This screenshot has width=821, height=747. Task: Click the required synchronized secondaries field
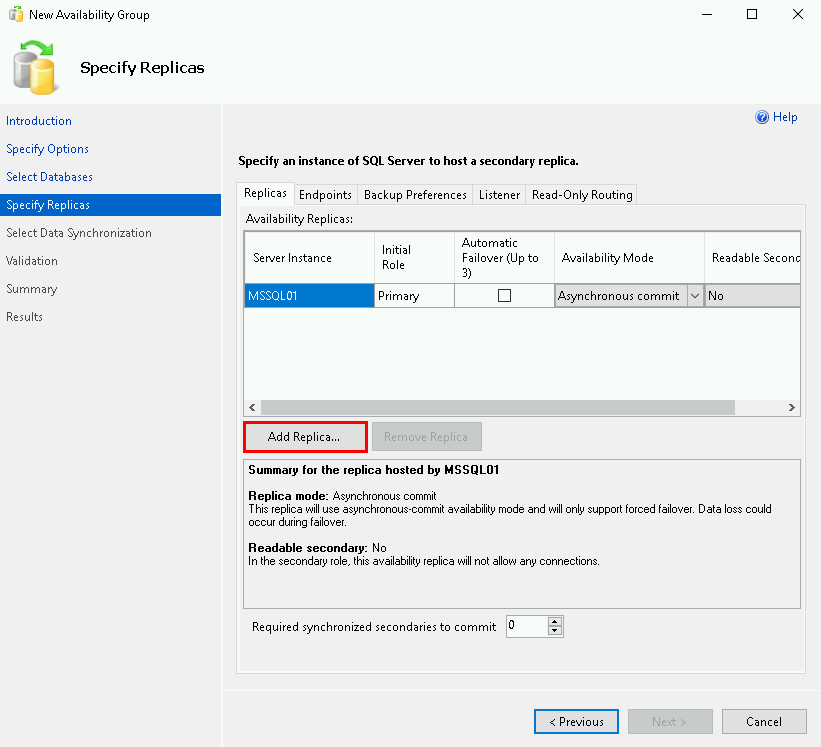point(526,627)
